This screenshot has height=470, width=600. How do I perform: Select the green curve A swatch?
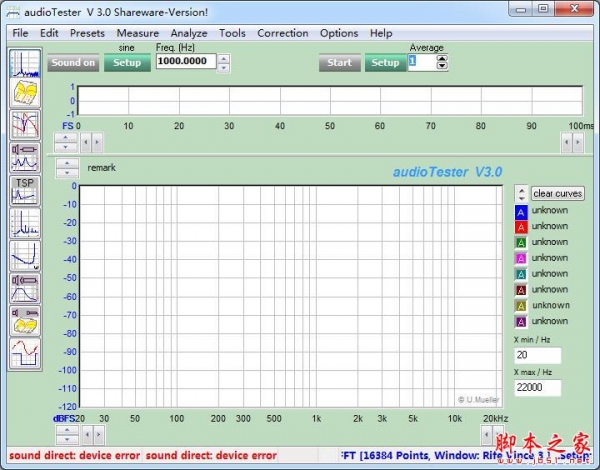521,243
